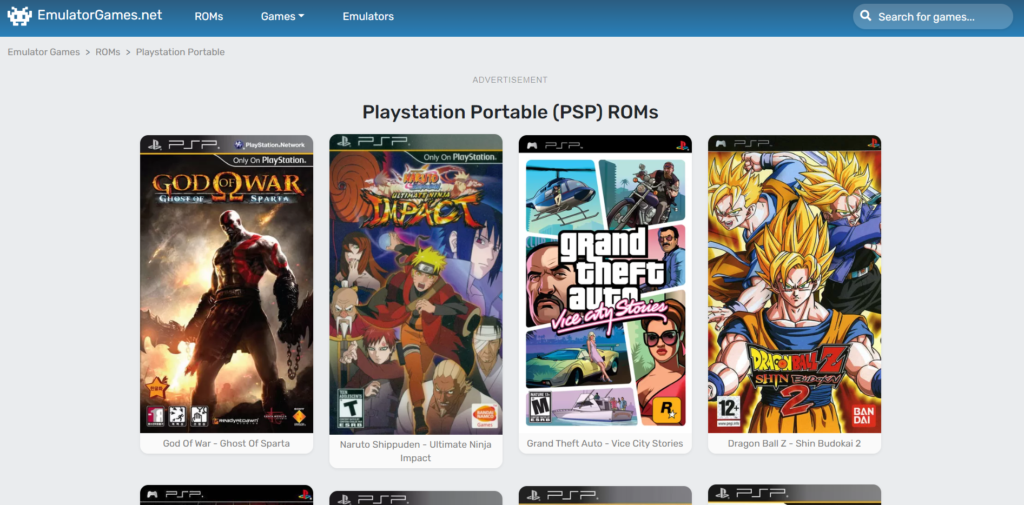The height and width of the screenshot is (505, 1024).
Task: Click the Playstation Portable (PSP) ROMs heading
Action: tap(510, 112)
